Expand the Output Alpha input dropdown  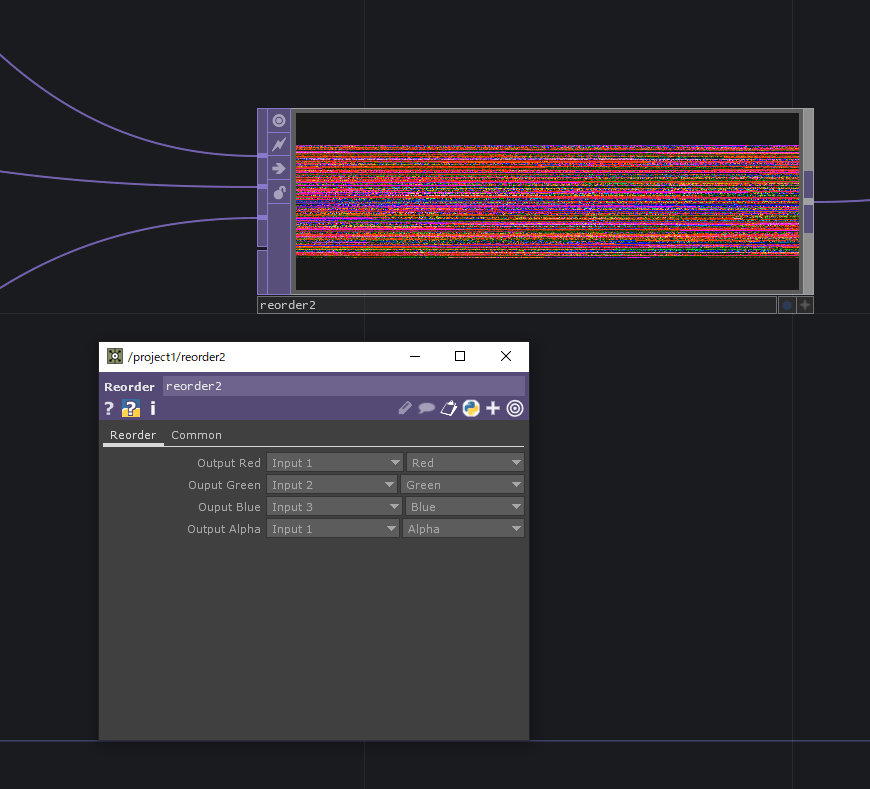point(333,529)
